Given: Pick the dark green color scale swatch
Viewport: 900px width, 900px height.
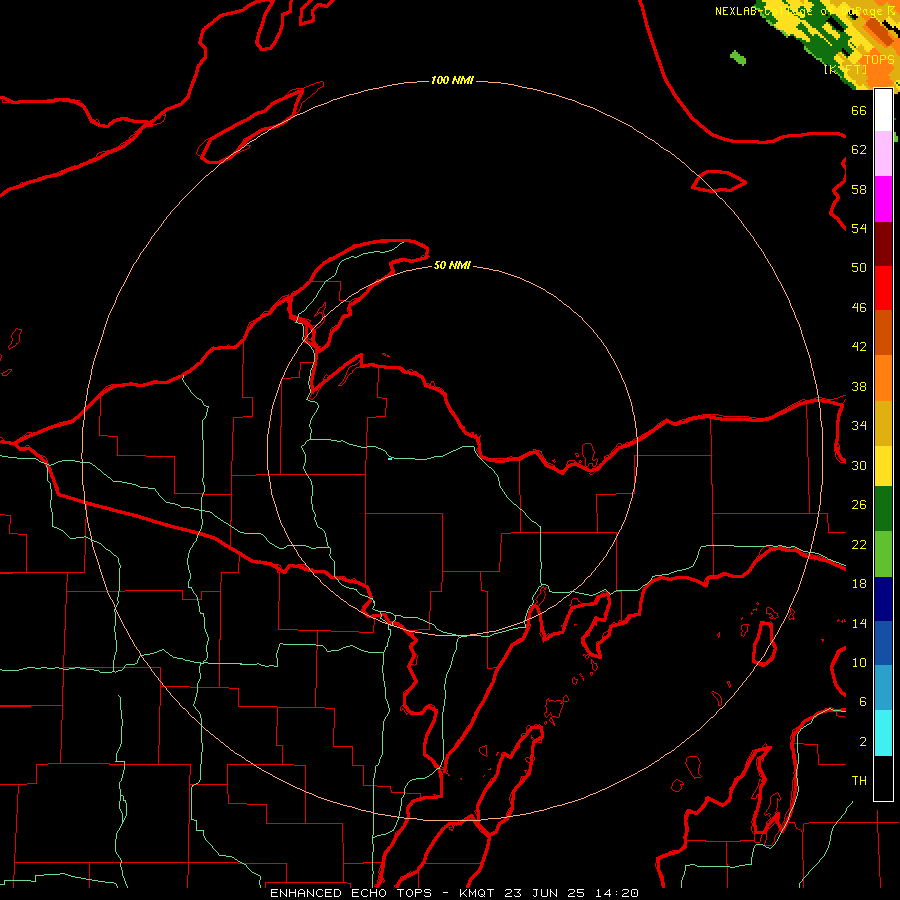Looking at the screenshot, I should click(x=883, y=509).
